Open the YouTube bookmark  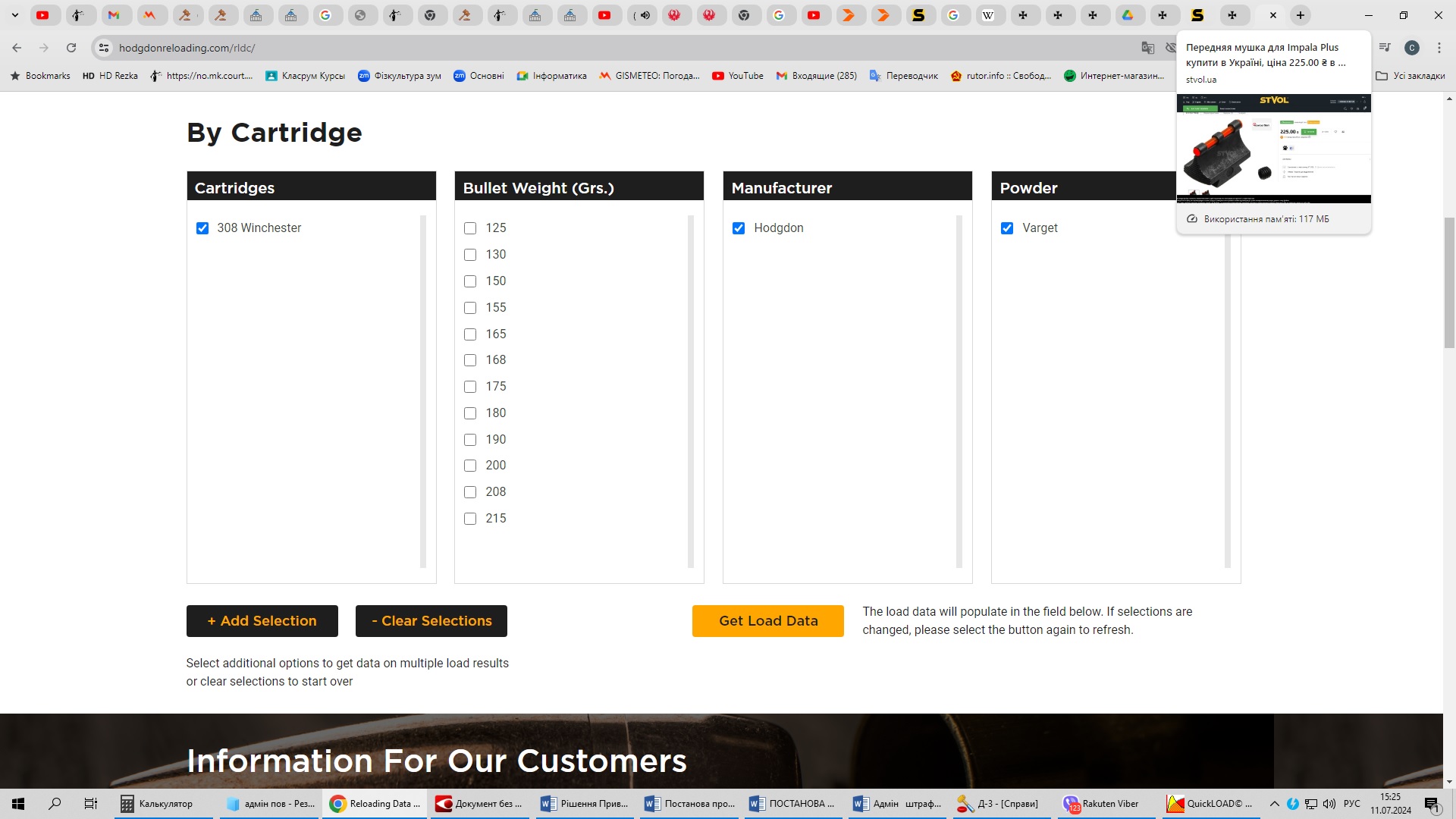click(x=737, y=76)
